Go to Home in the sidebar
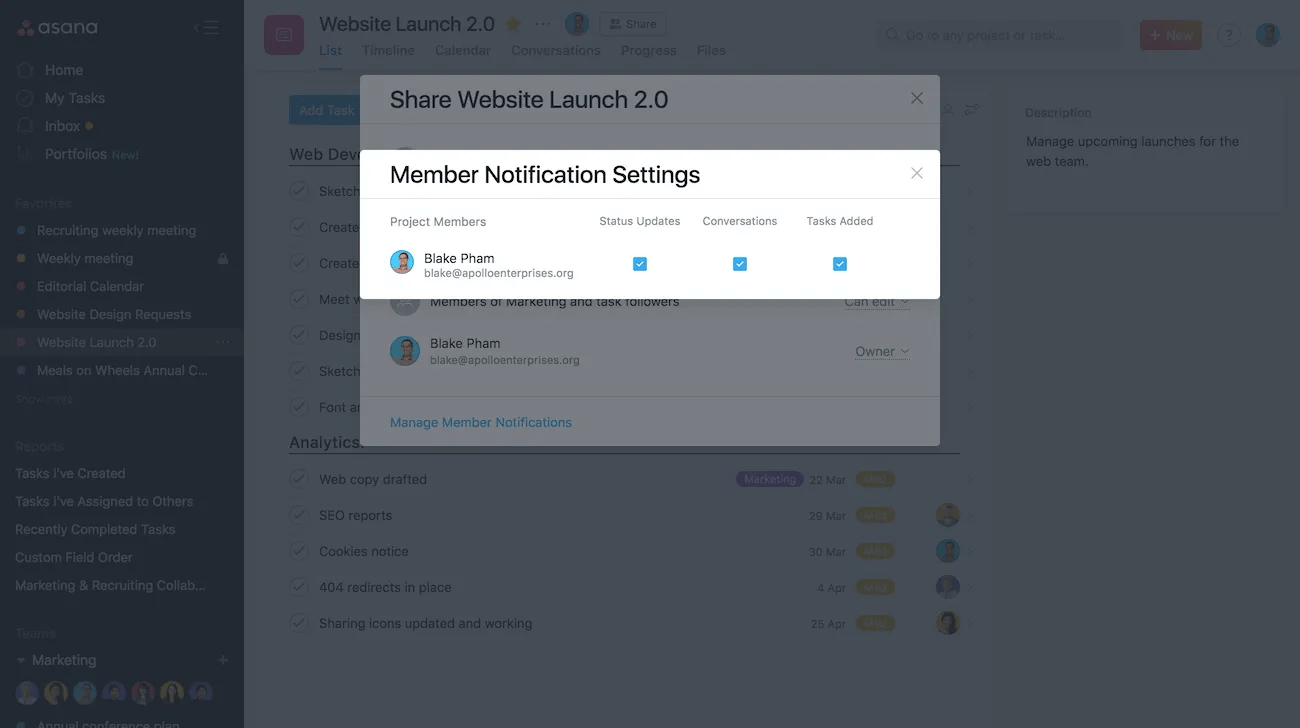The image size is (1300, 728). [x=64, y=70]
